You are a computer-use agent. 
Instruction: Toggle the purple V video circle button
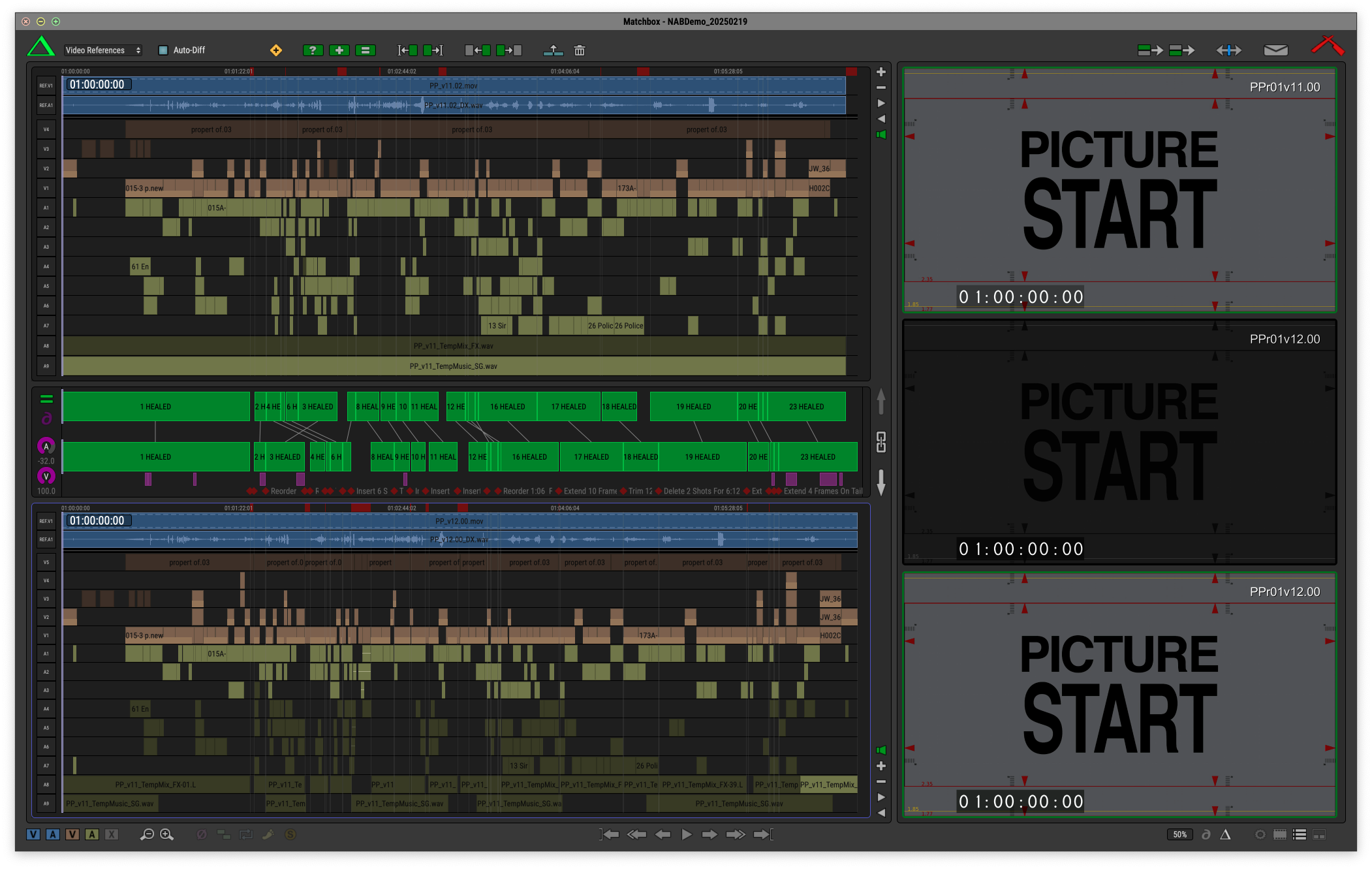click(46, 477)
